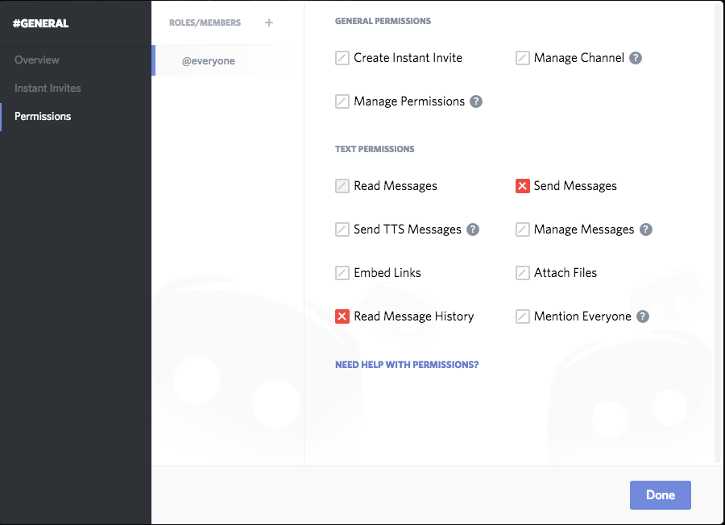Toggle the red X on Send Messages
725x525 pixels.
point(522,186)
